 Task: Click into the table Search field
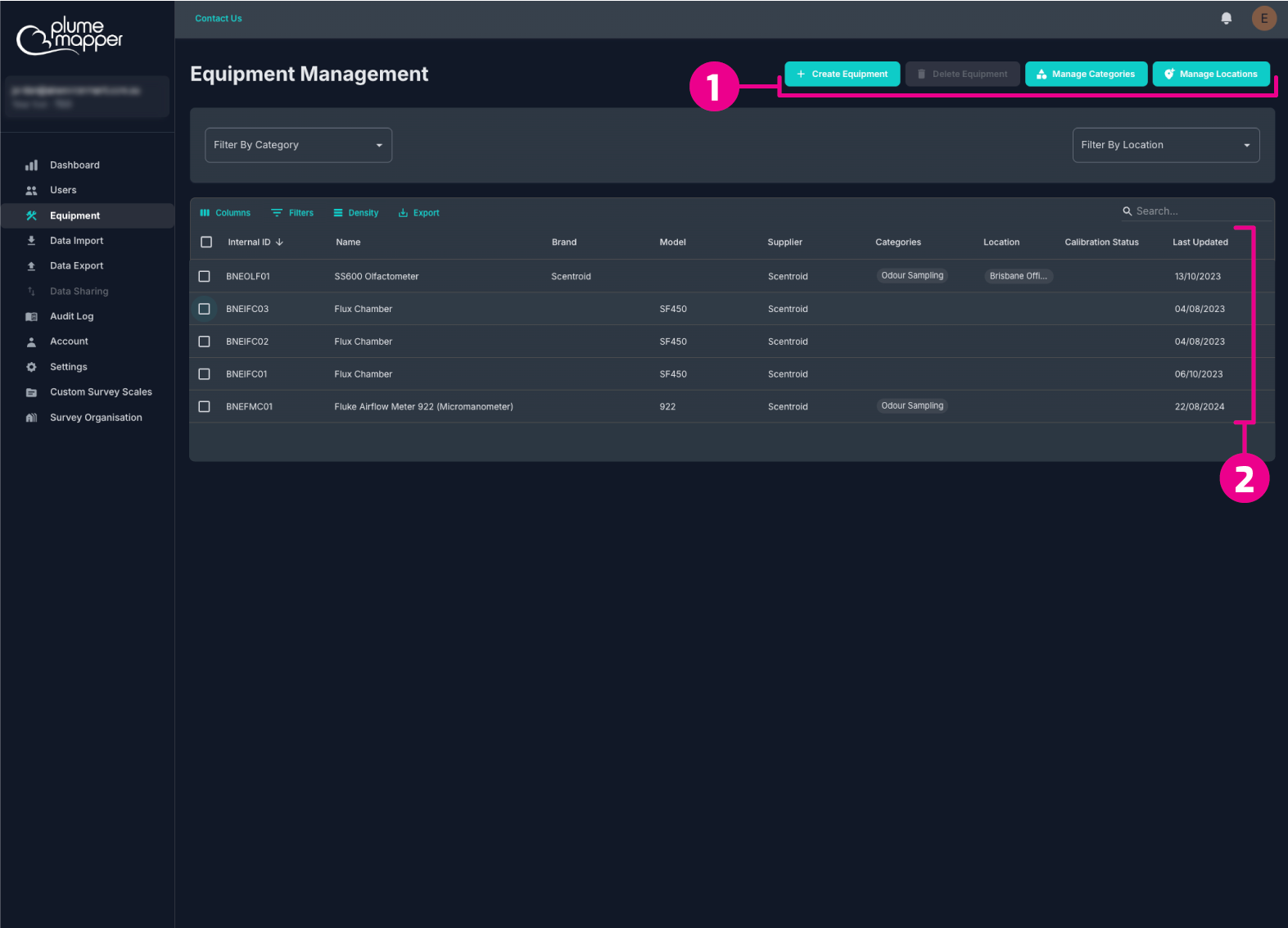tap(1197, 211)
